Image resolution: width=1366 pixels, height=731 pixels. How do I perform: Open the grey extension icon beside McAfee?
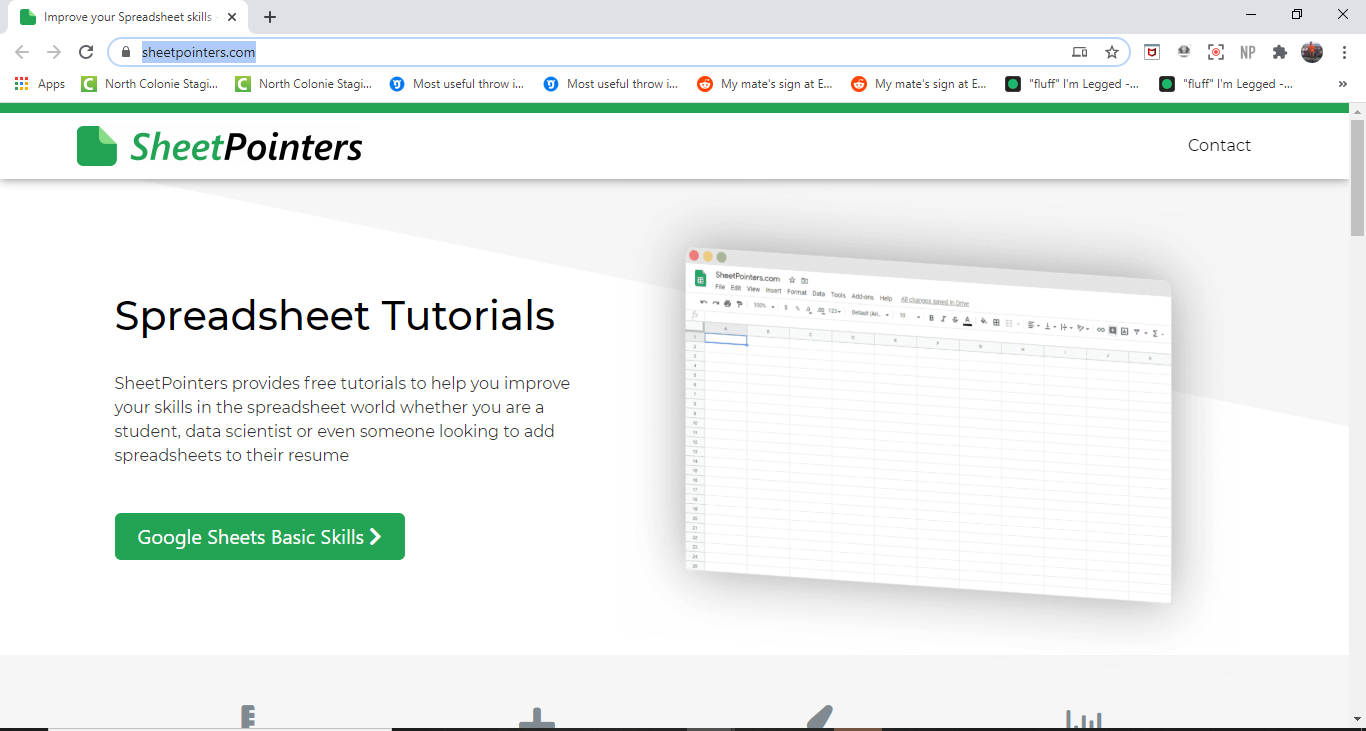[x=1184, y=52]
